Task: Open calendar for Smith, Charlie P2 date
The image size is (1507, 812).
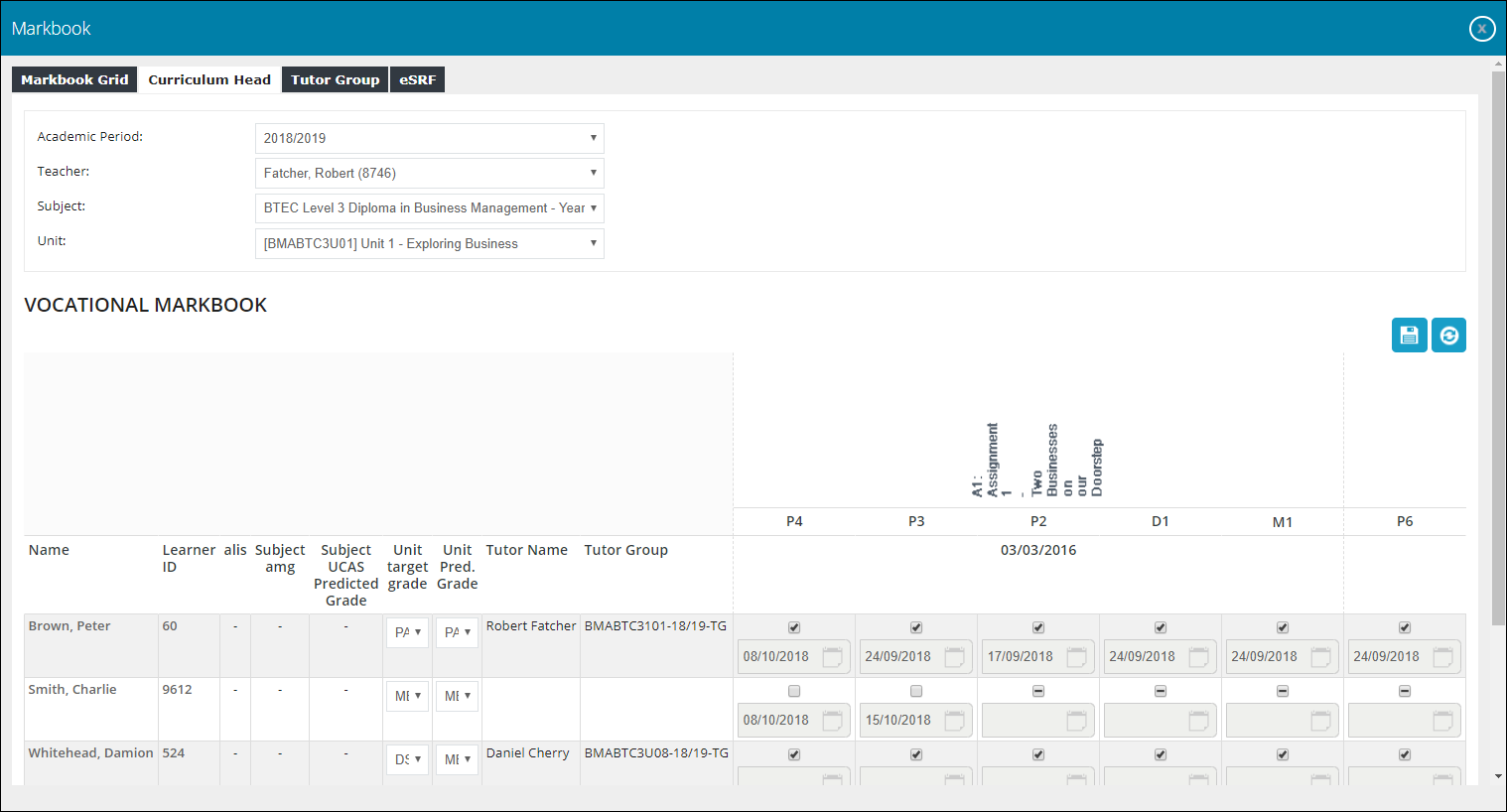Action: (x=1076, y=721)
